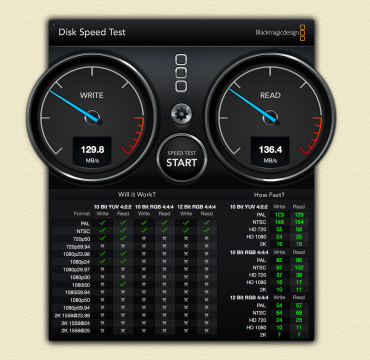Click the Blackmagicdesign logo
The width and height of the screenshot is (370, 360).
(x=280, y=33)
